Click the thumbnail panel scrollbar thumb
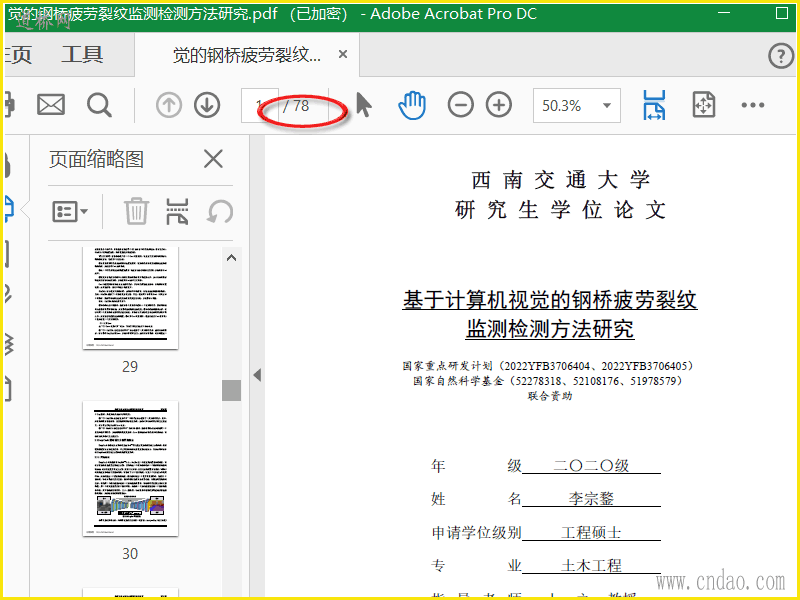This screenshot has width=800, height=600. point(231,390)
